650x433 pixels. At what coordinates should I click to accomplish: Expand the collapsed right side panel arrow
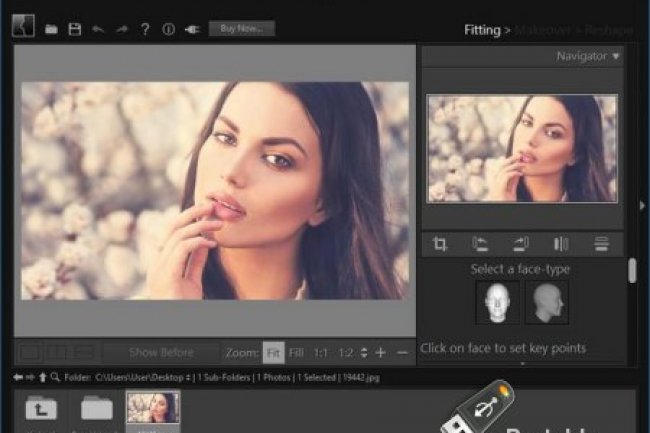641,205
